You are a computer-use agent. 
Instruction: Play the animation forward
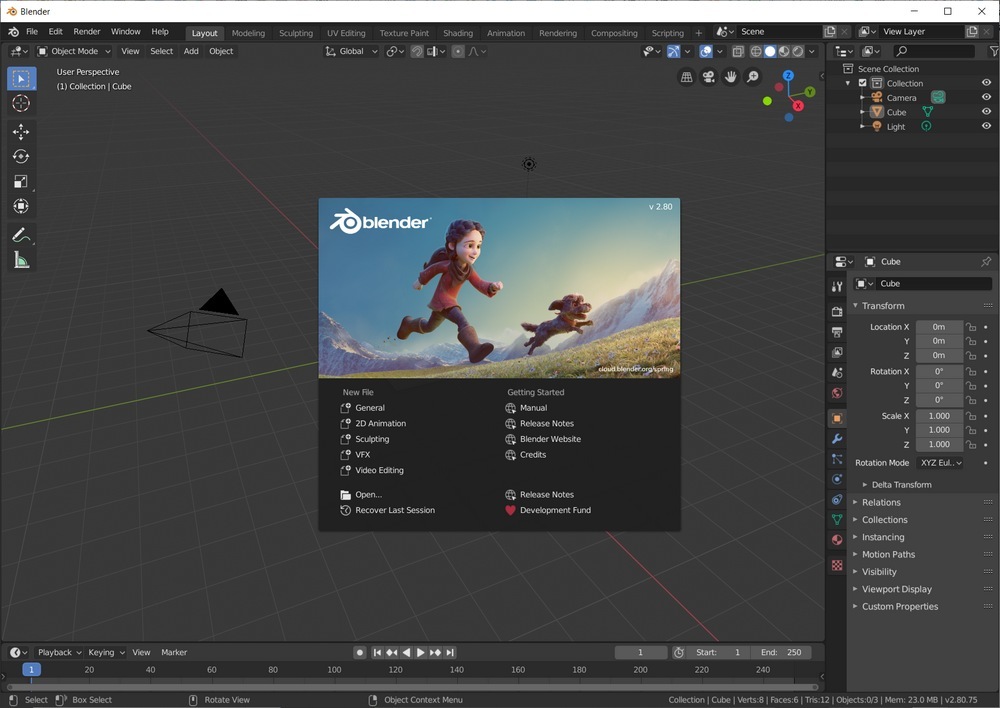420,653
